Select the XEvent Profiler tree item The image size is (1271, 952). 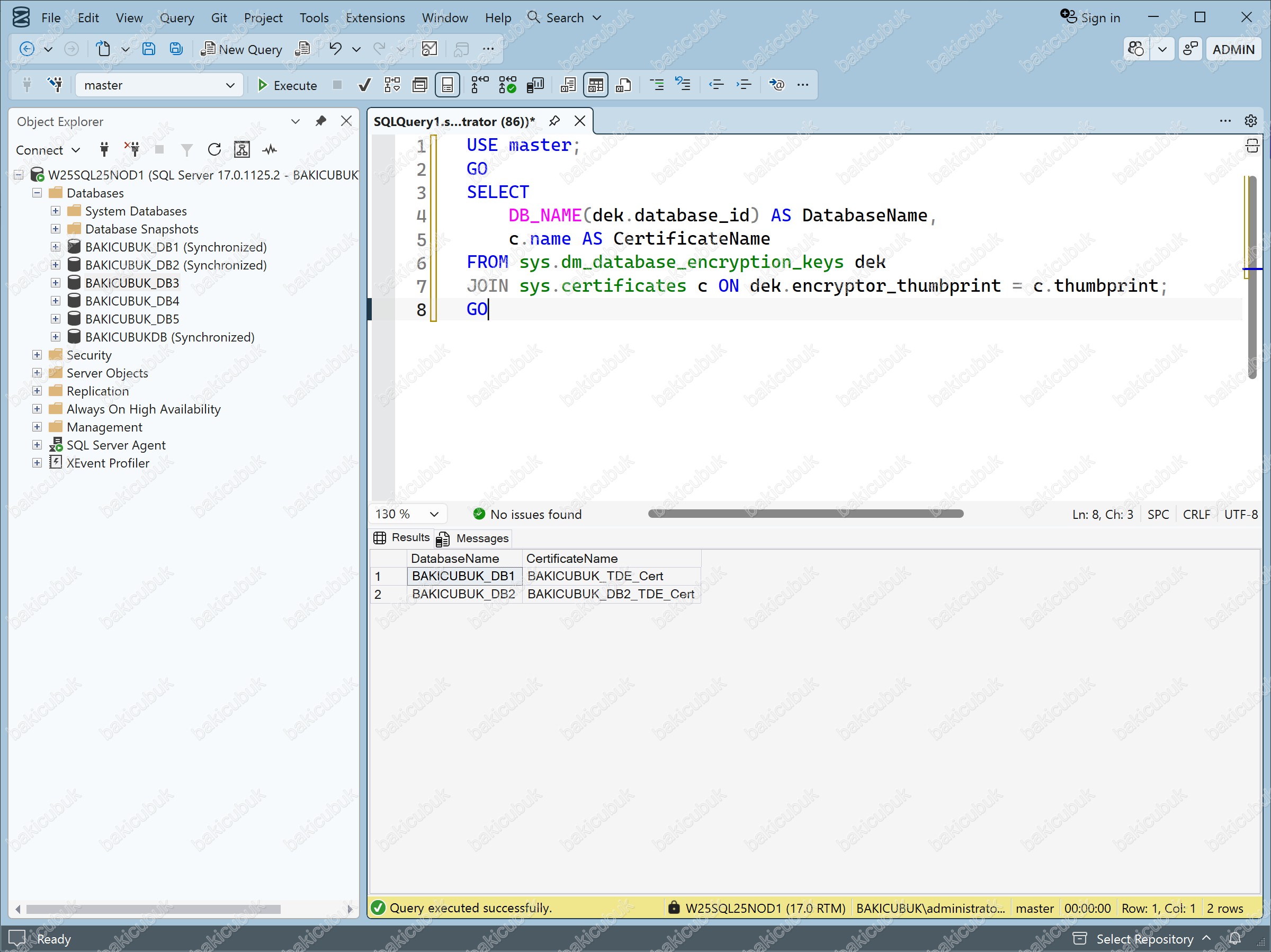[x=108, y=463]
